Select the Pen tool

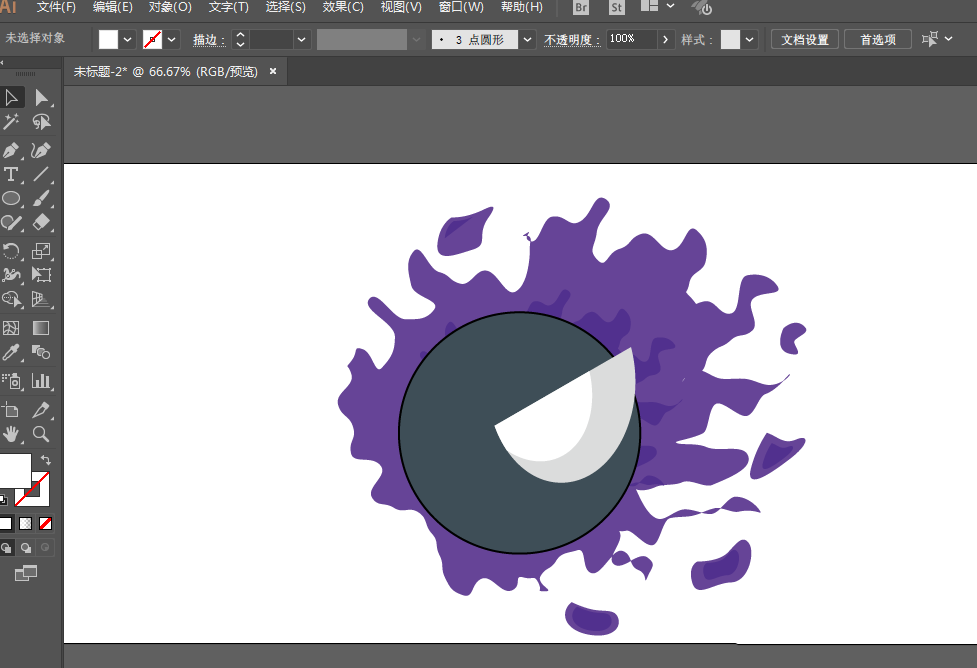[11, 150]
